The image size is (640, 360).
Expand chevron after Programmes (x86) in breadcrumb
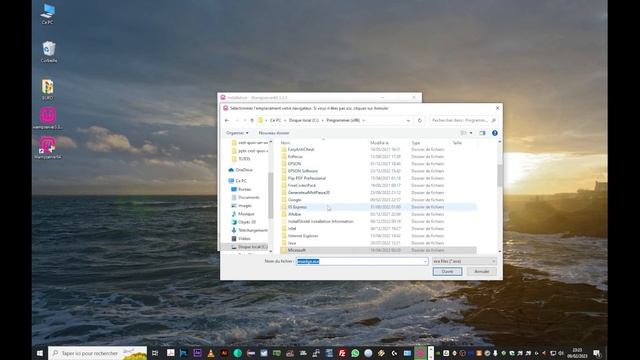[364, 120]
